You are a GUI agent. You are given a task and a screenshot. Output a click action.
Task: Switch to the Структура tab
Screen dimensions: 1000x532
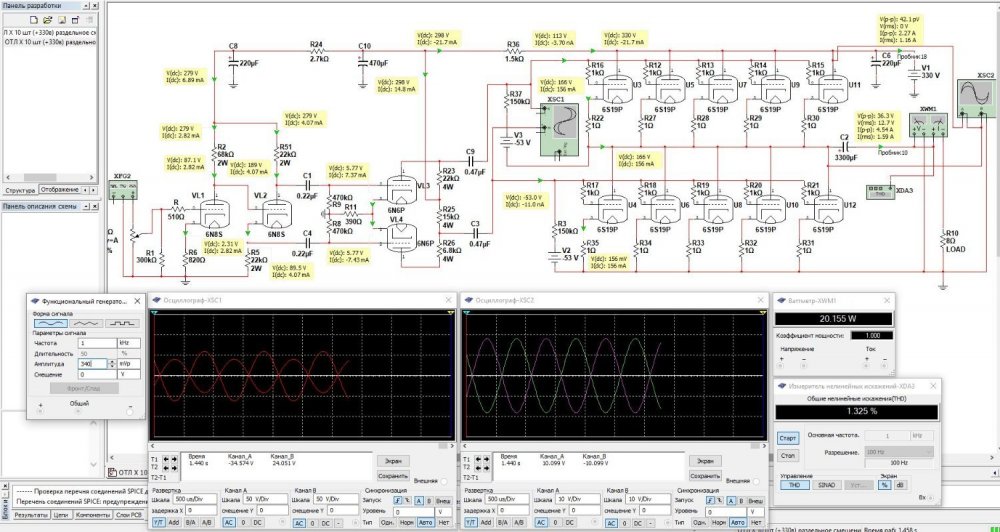20,189
